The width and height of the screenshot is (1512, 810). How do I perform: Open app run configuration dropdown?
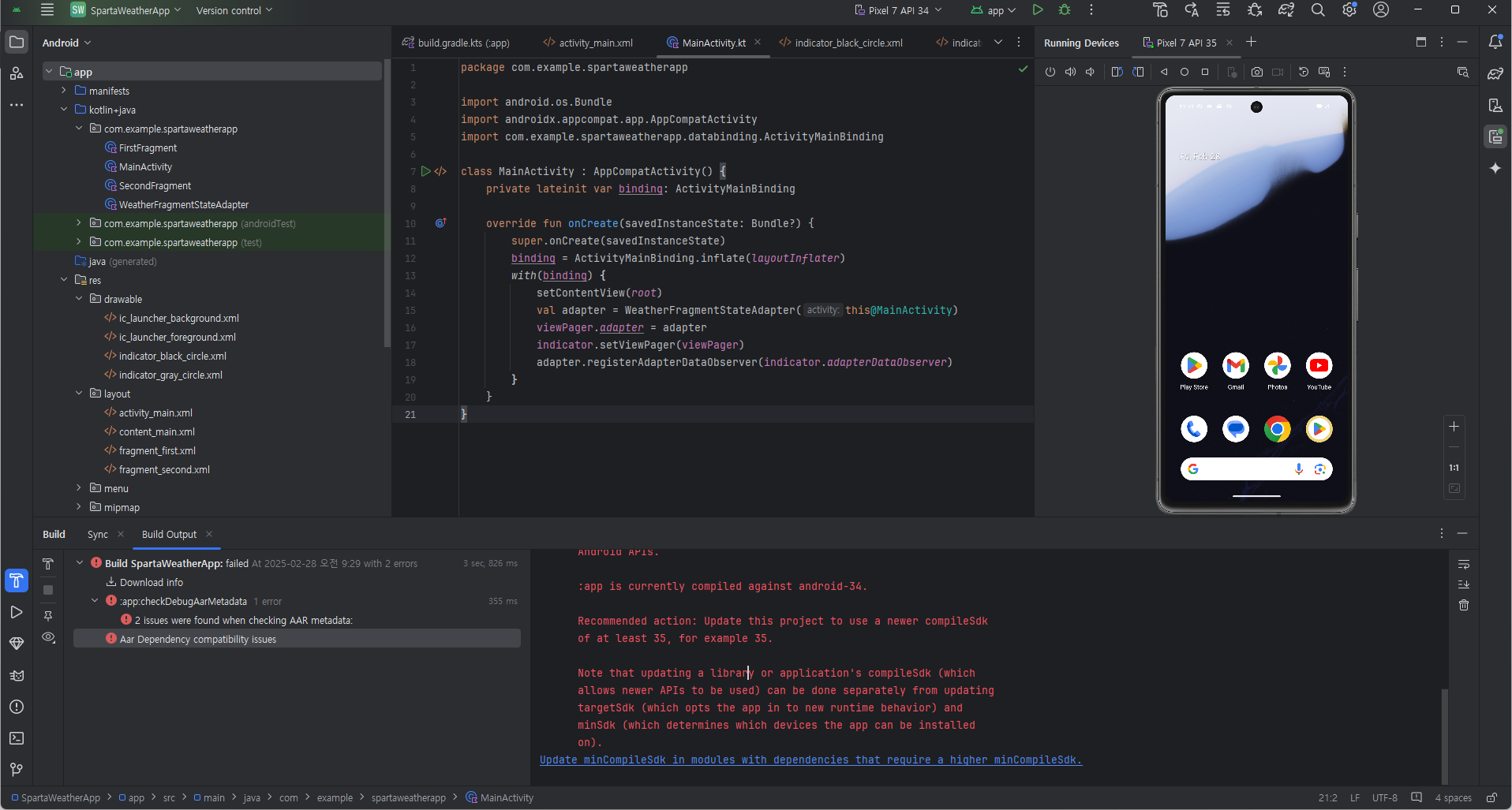click(994, 10)
